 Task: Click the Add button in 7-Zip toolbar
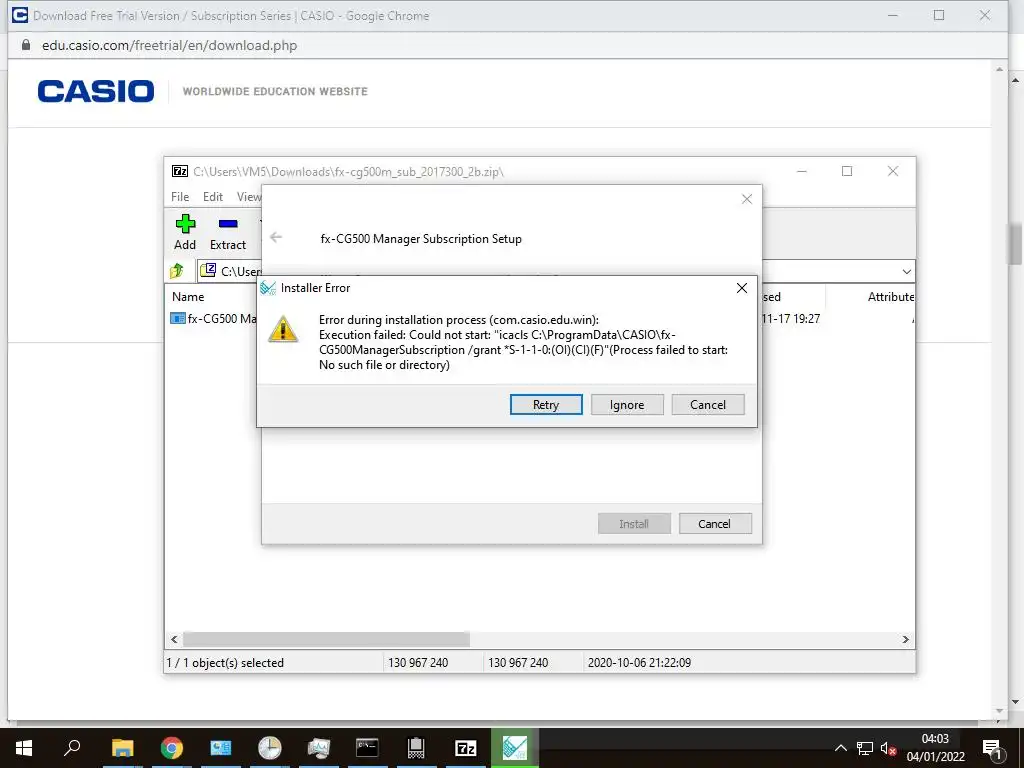tap(185, 232)
